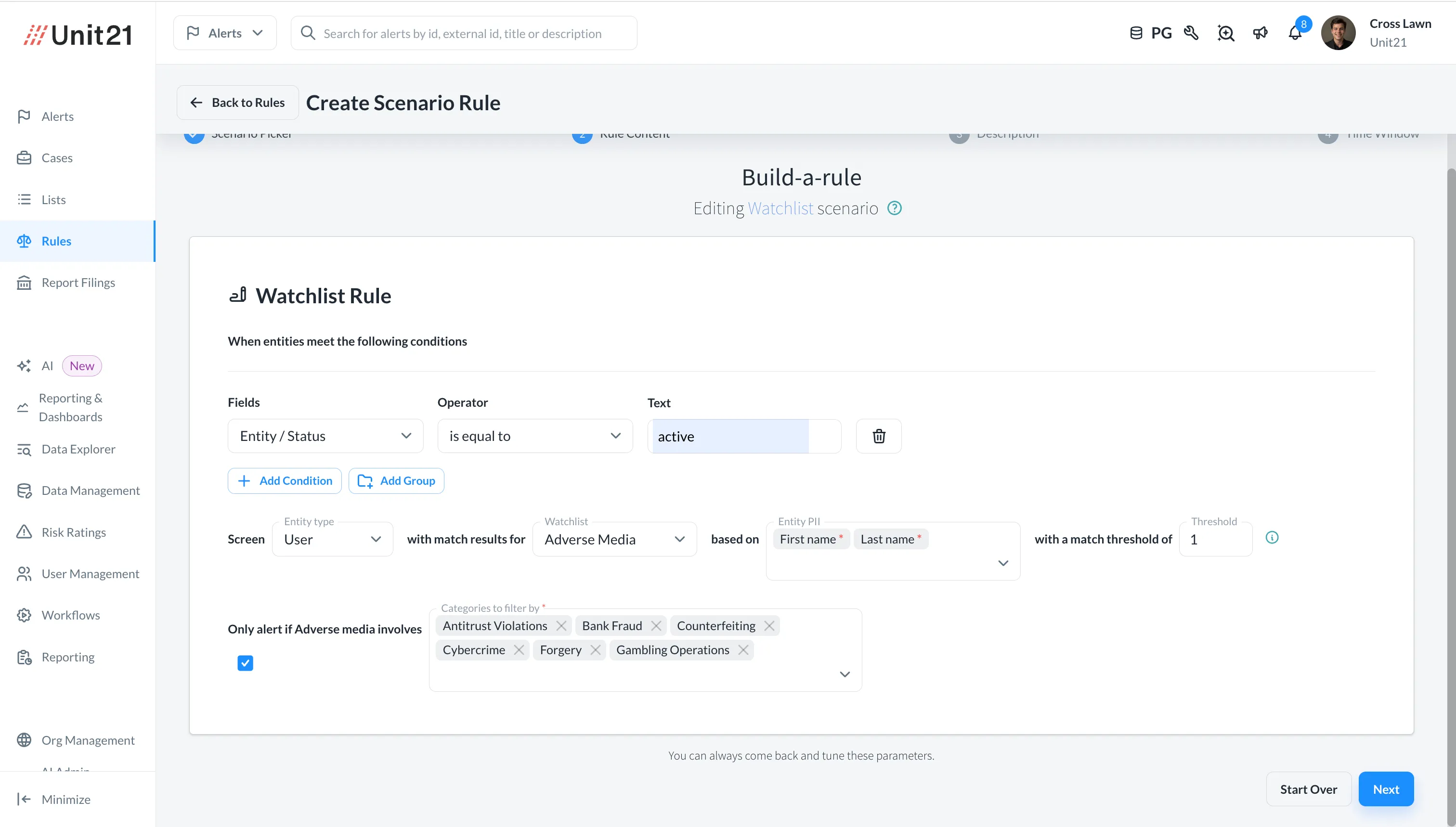
Task: Remove the Gambling Operations category tag
Action: 743,650
